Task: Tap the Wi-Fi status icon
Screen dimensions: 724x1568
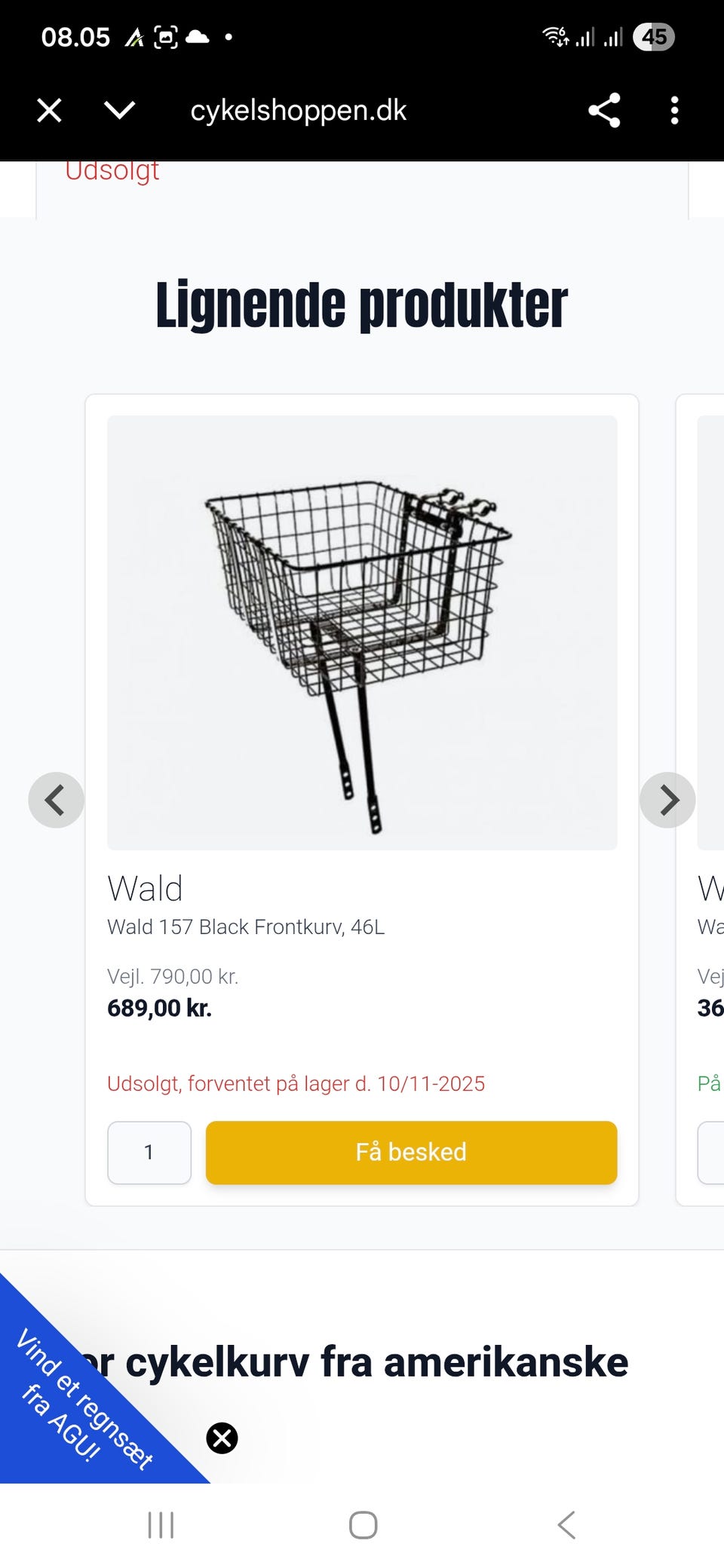Action: [556, 36]
